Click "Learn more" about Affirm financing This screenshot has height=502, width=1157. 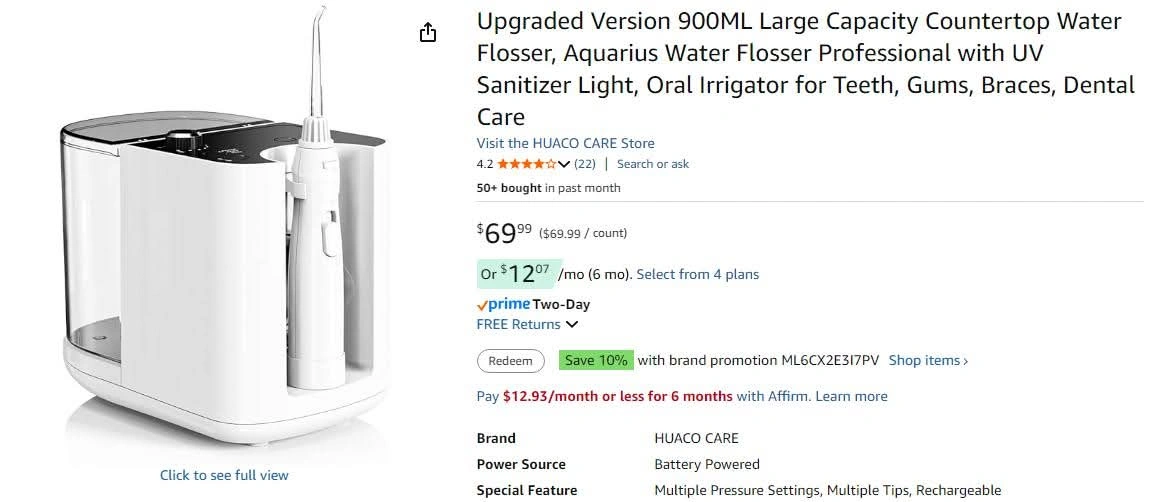point(851,396)
